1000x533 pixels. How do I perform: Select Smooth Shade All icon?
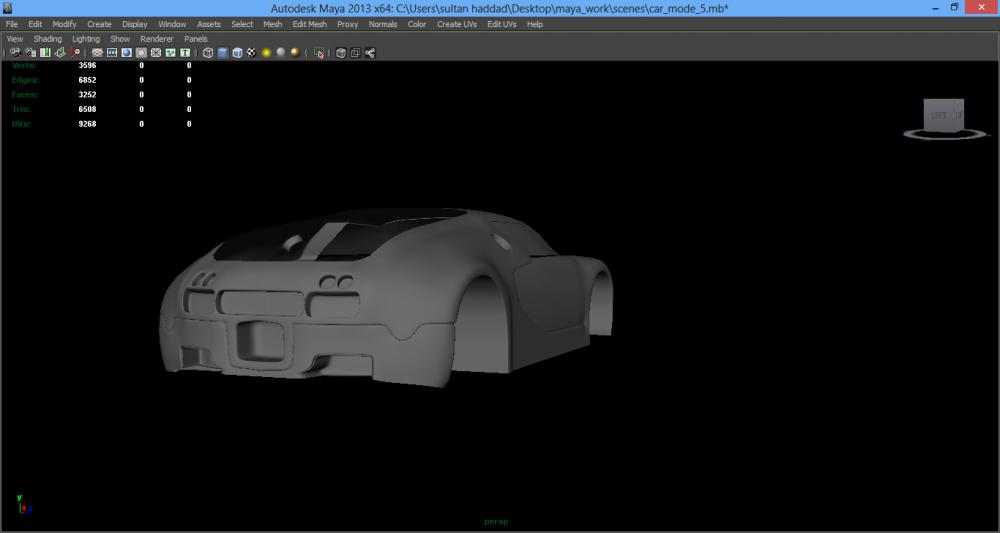click(x=222, y=53)
